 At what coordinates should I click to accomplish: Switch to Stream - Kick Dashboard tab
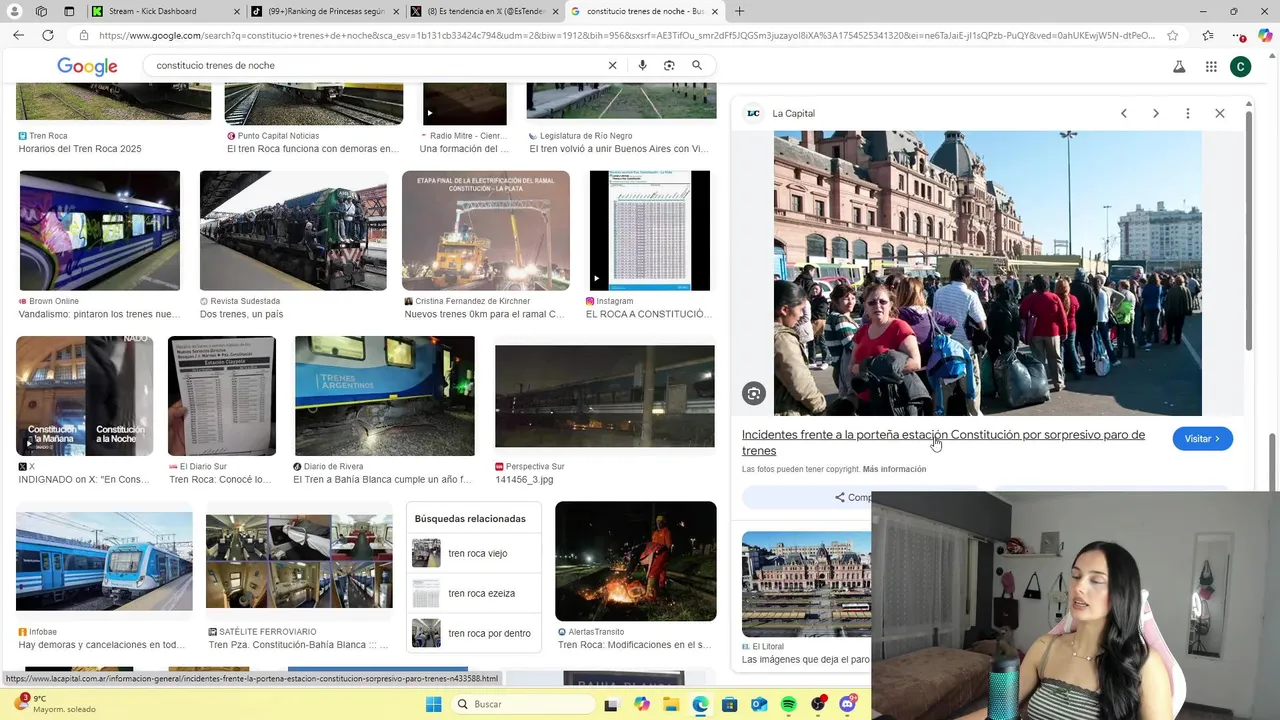[164, 11]
